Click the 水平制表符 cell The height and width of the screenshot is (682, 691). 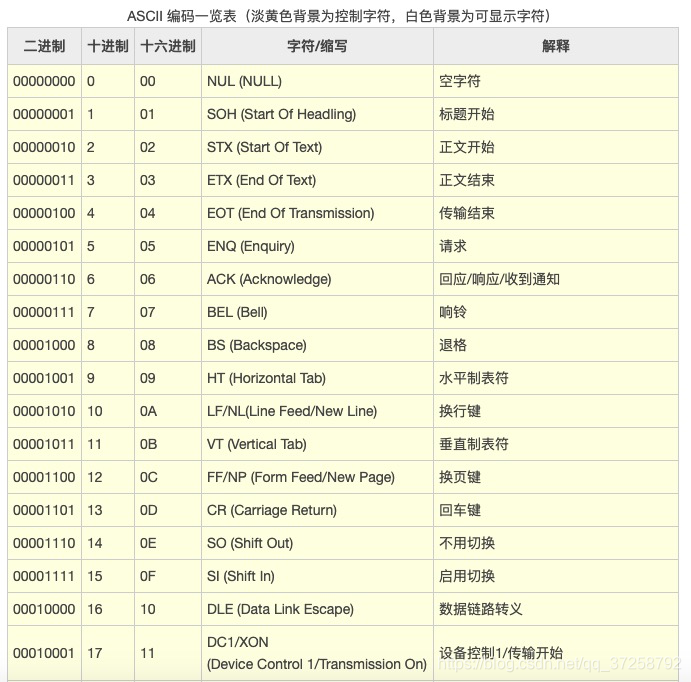click(556, 378)
